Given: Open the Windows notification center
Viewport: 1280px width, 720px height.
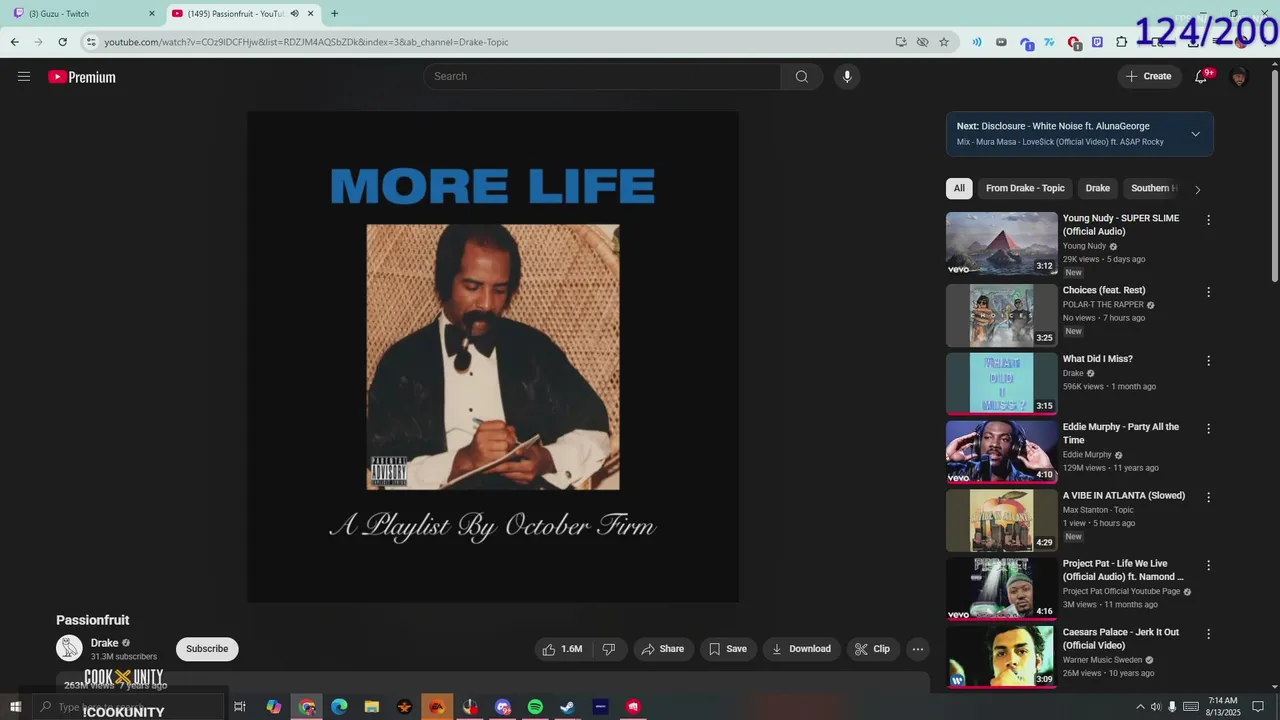Looking at the screenshot, I should click(1259, 707).
